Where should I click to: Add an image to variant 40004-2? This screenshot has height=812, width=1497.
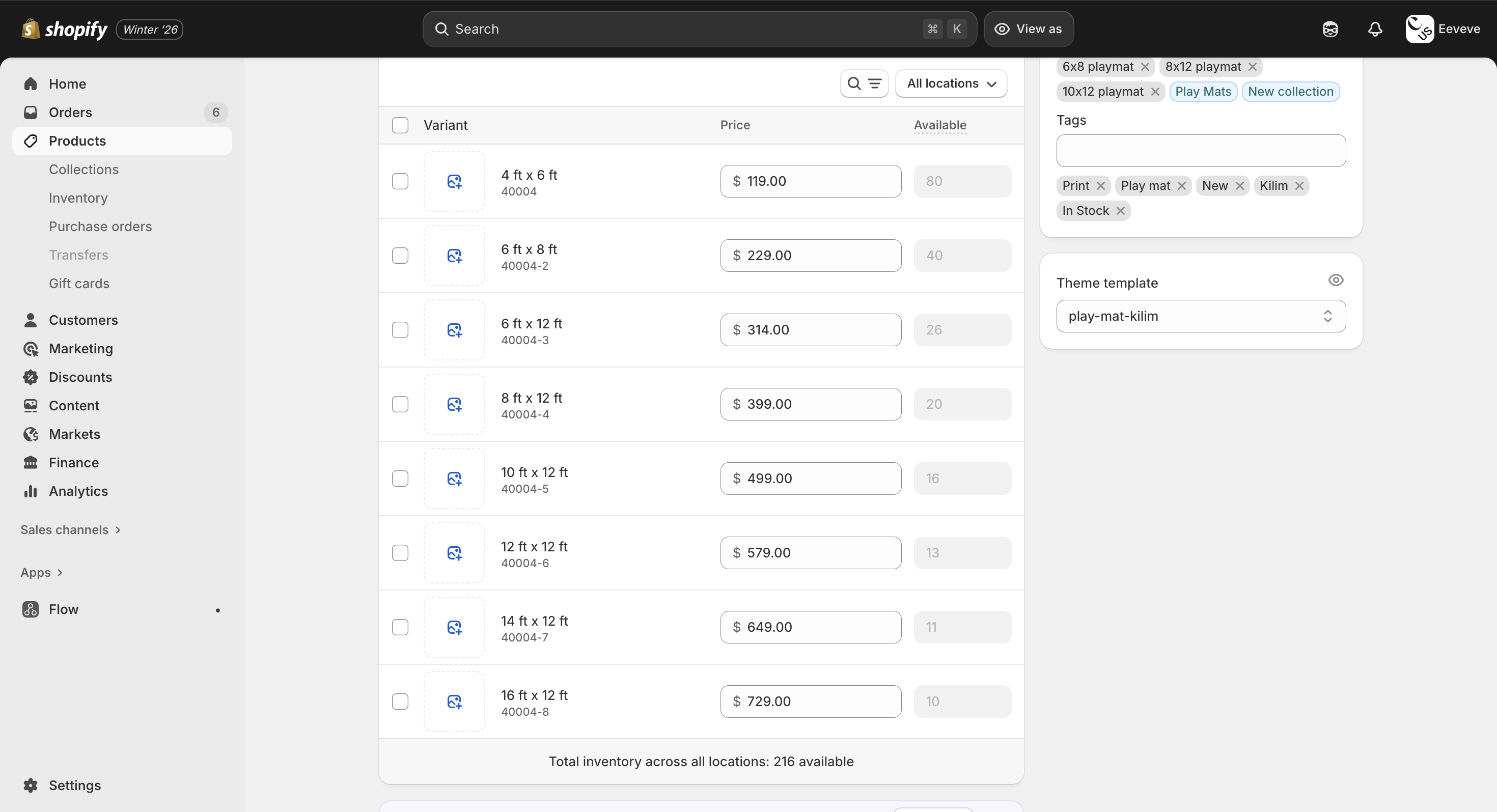(454, 256)
